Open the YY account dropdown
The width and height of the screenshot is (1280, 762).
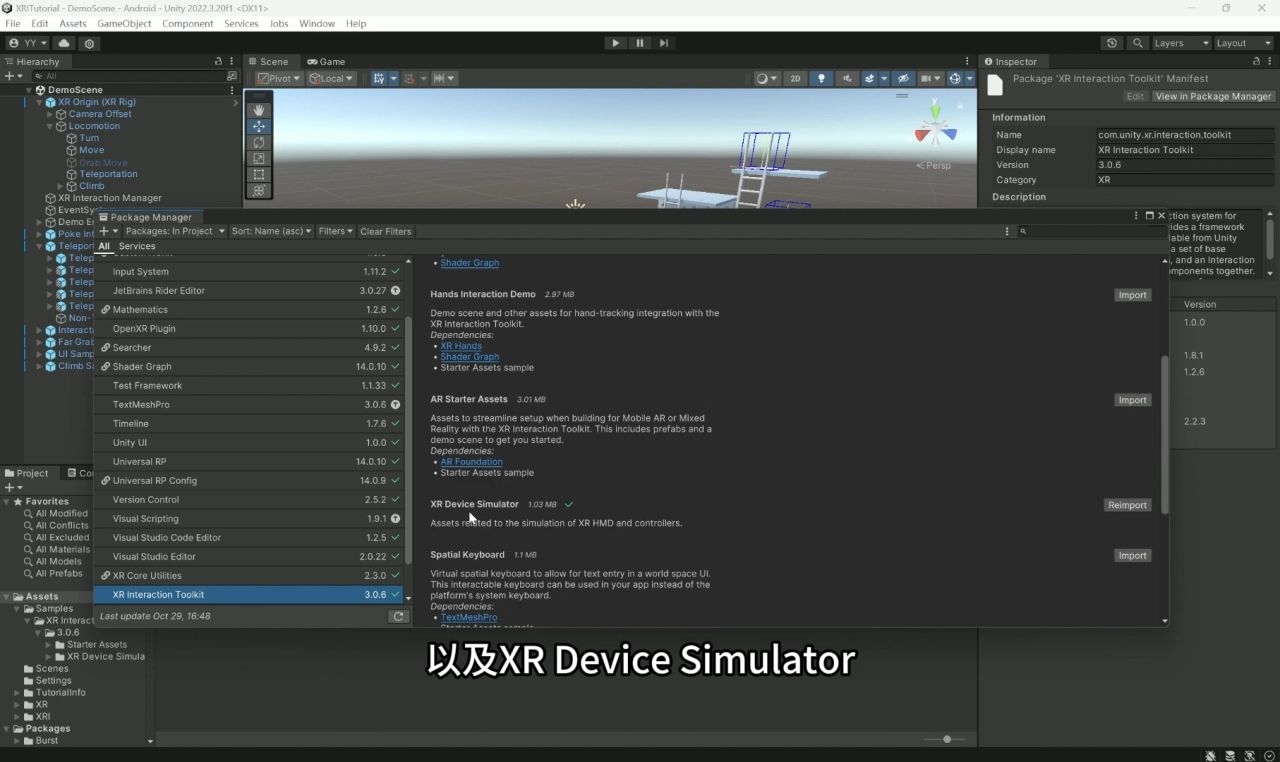coord(28,43)
